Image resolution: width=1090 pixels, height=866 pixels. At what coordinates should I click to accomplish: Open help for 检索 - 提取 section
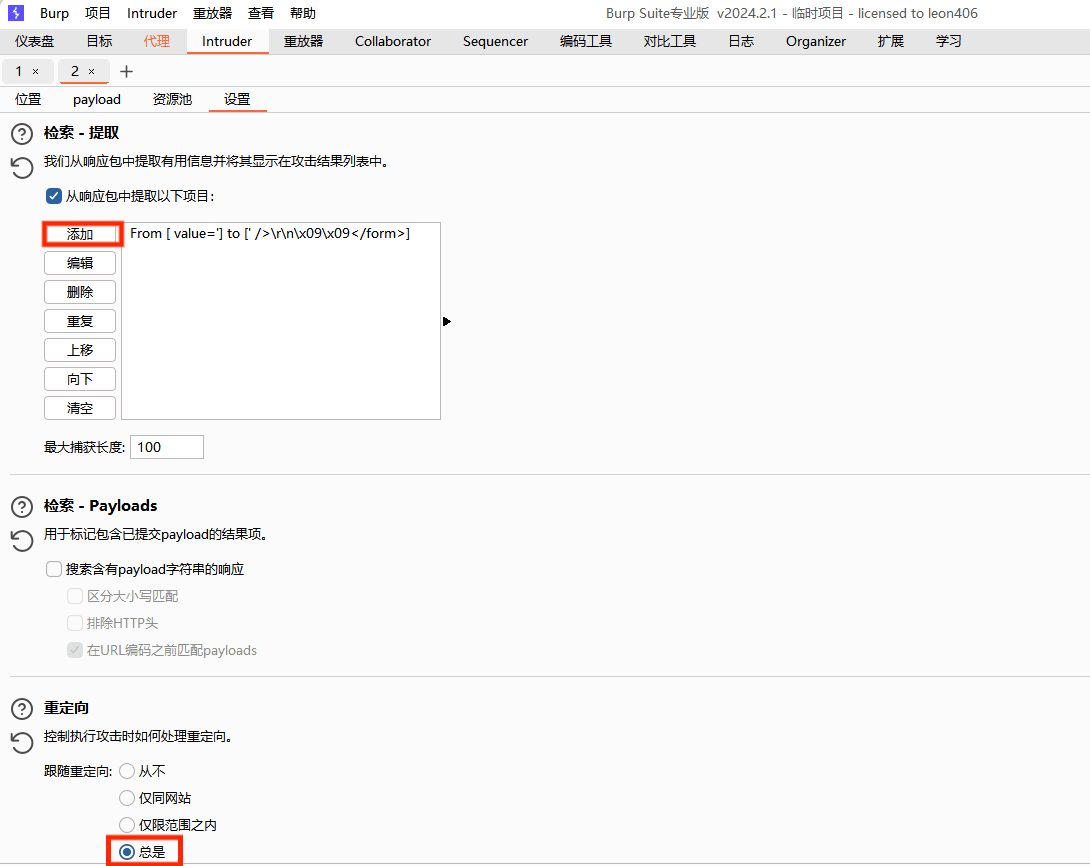[22, 133]
